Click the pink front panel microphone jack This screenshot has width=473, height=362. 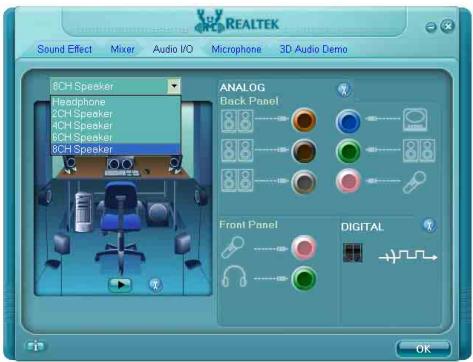(304, 248)
